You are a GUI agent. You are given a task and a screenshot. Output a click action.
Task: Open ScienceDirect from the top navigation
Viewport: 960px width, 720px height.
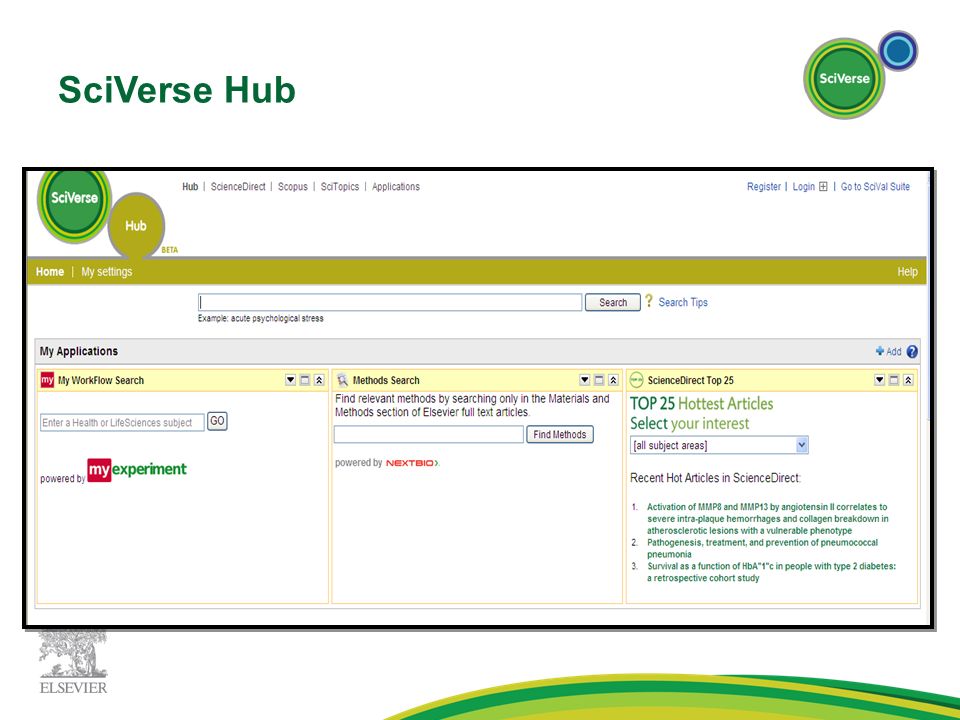[x=238, y=187]
